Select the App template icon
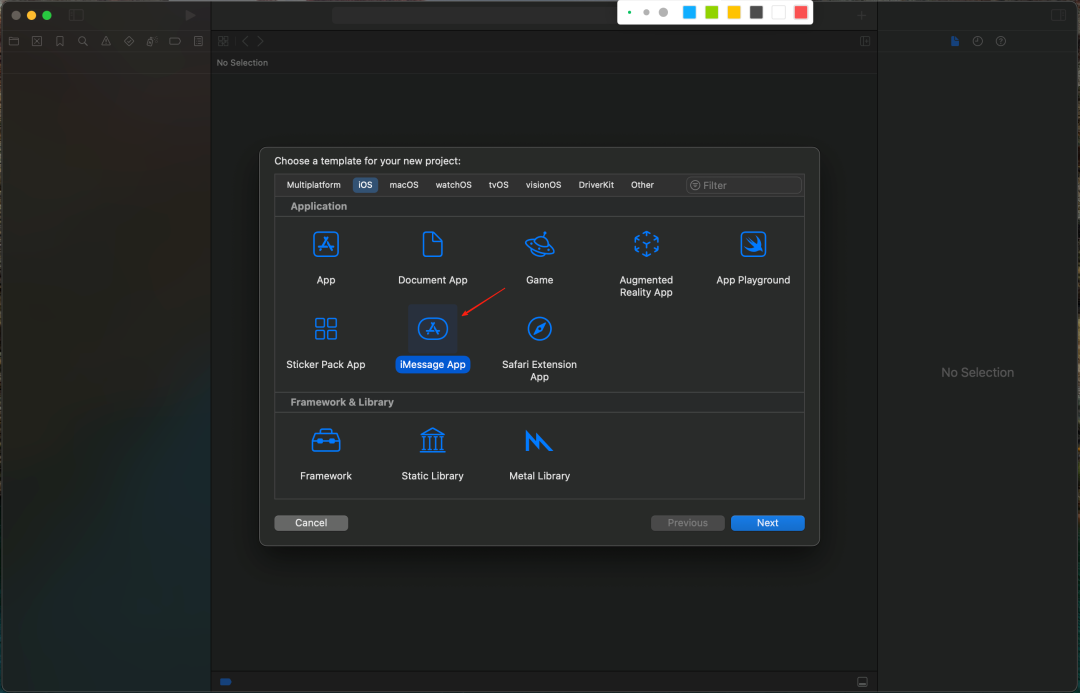The image size is (1080, 693). [x=326, y=245]
